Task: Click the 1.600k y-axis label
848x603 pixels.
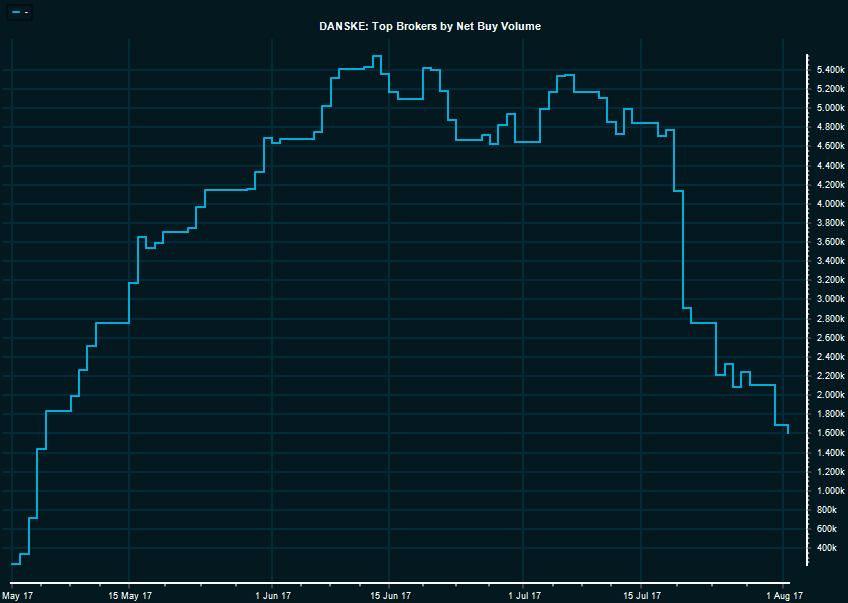Action: [832, 433]
